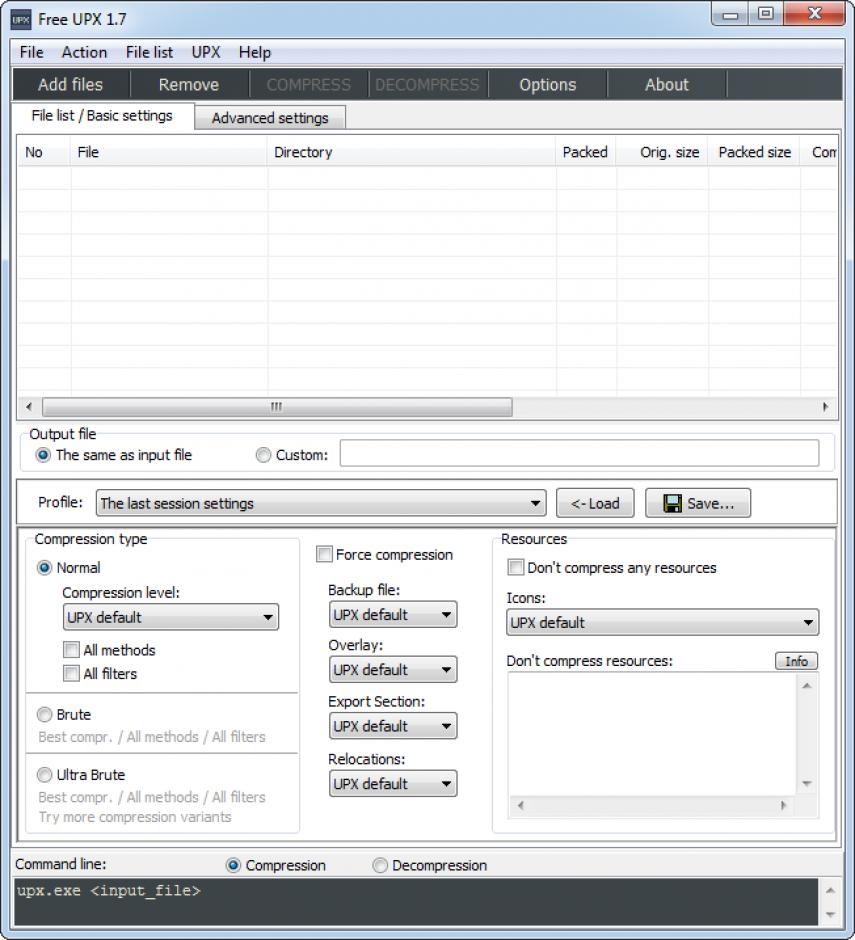Click the file list scroll left arrow
This screenshot has height=940, width=855.
(29, 407)
